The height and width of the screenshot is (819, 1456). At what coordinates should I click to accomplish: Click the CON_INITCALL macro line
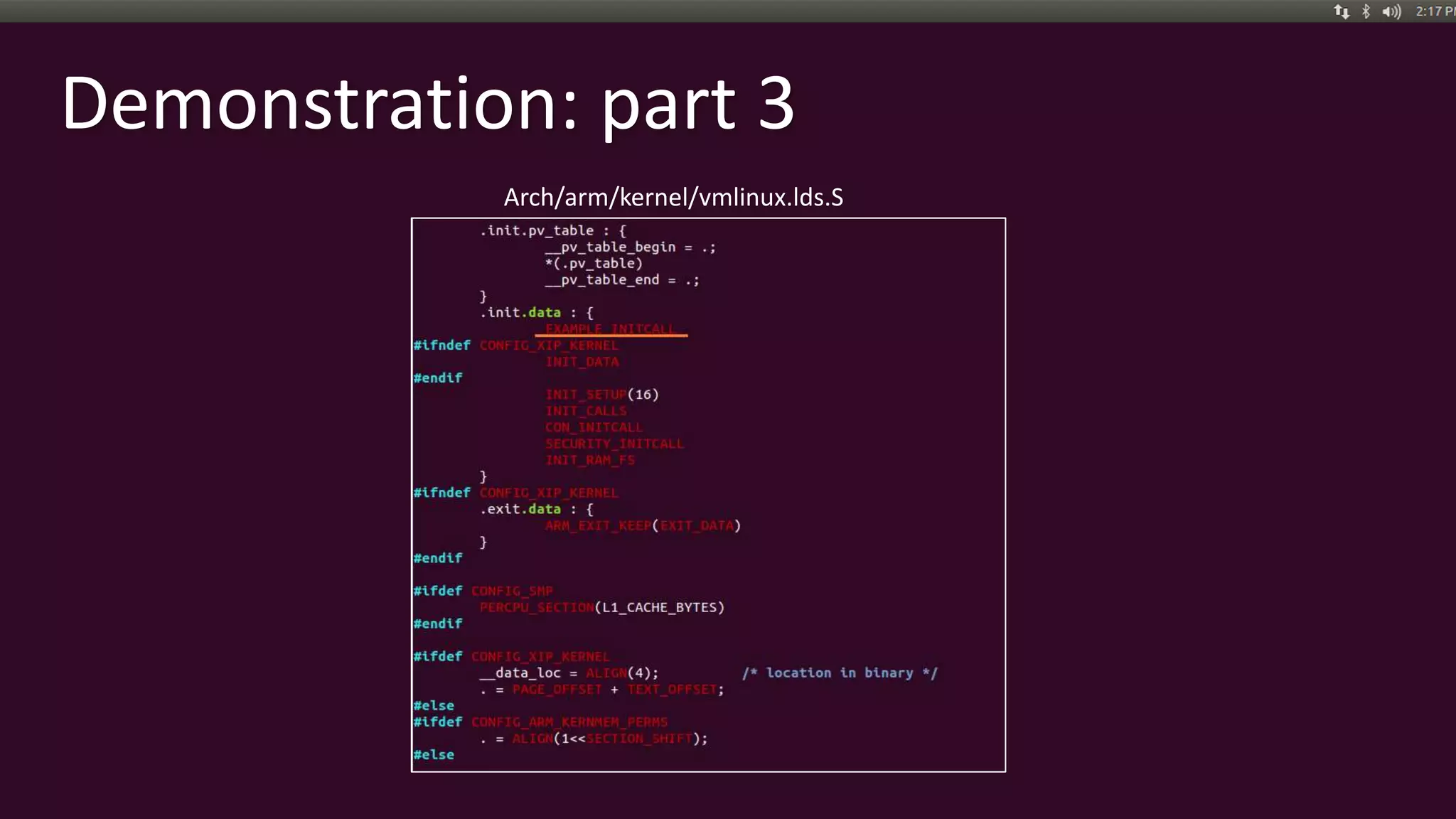[x=594, y=427]
